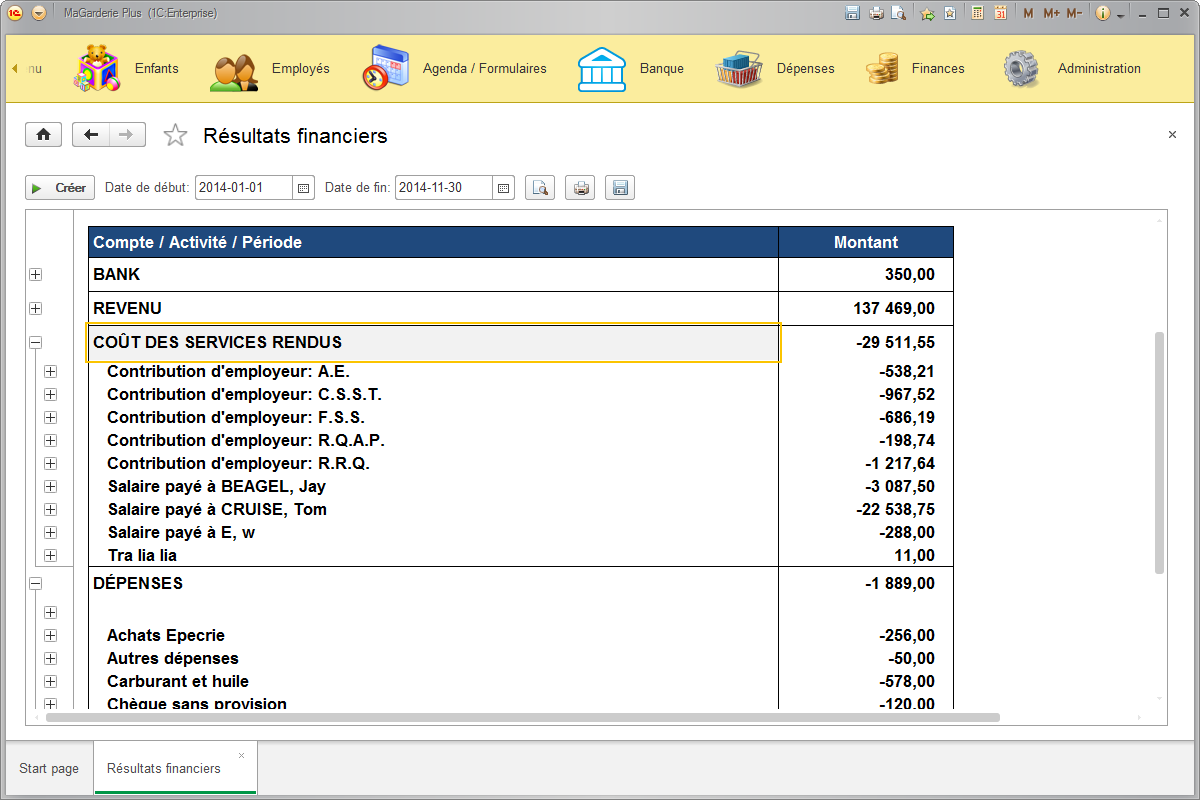
Task: Click the add-to-favorites star icon on top
Action: click(x=928, y=12)
